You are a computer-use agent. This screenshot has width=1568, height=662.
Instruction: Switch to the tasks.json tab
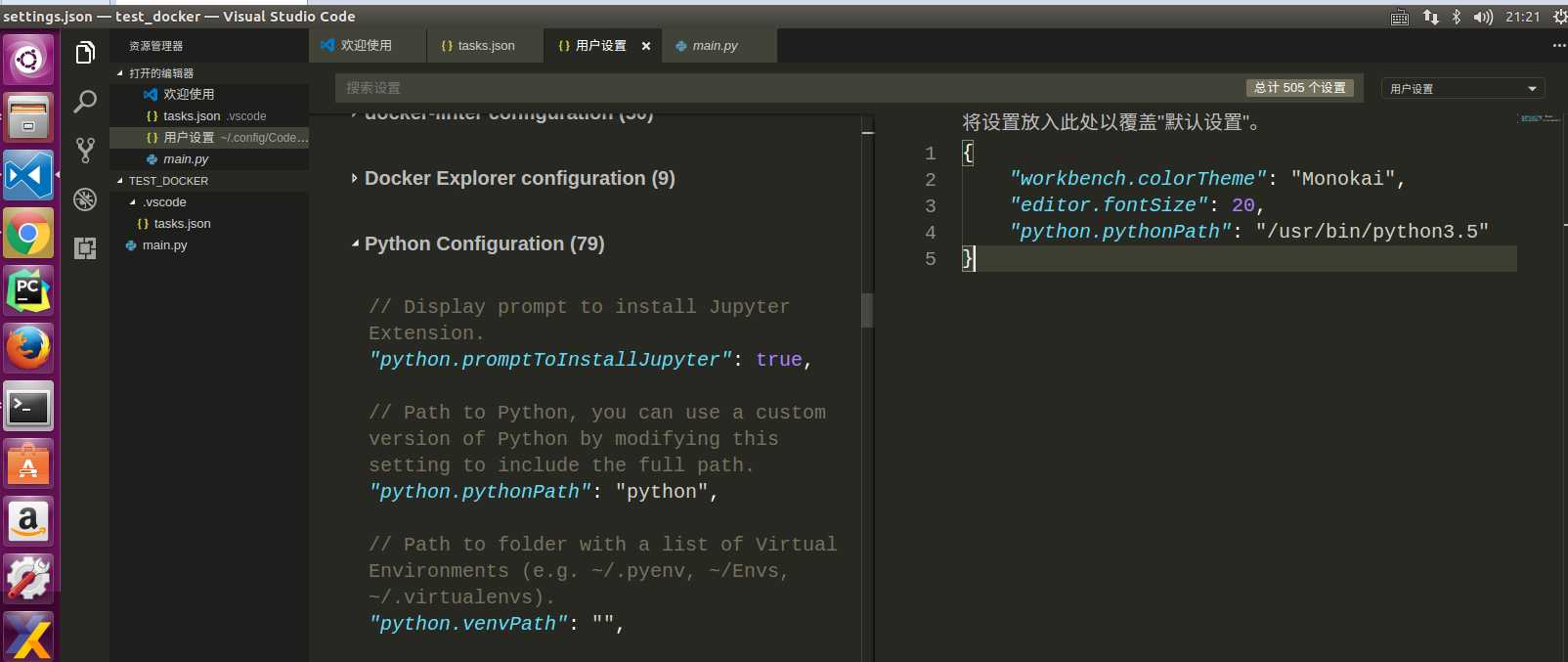486,46
